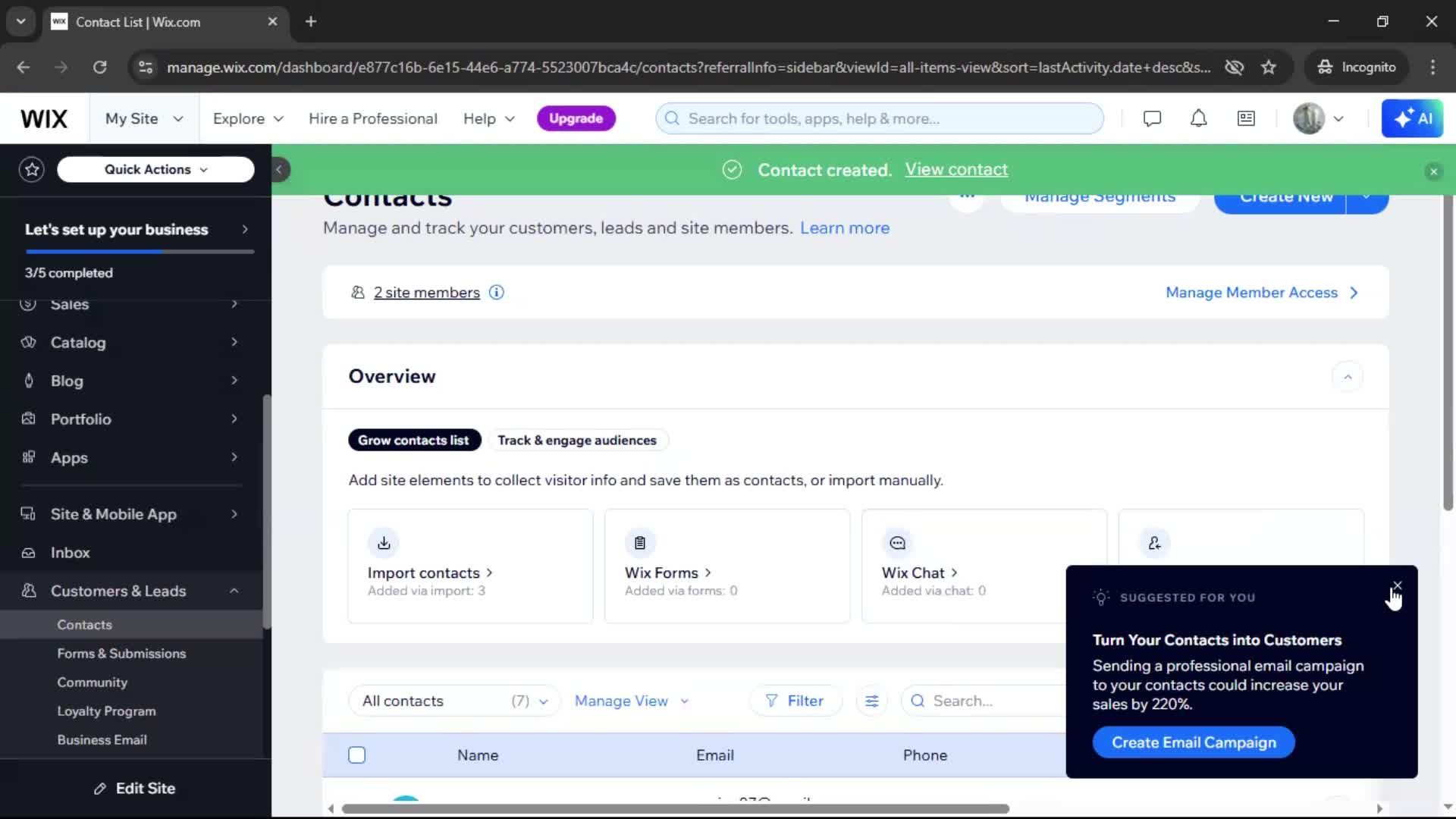The image size is (1456, 819).
Task: Open the AI assistant button
Action: pyautogui.click(x=1412, y=119)
